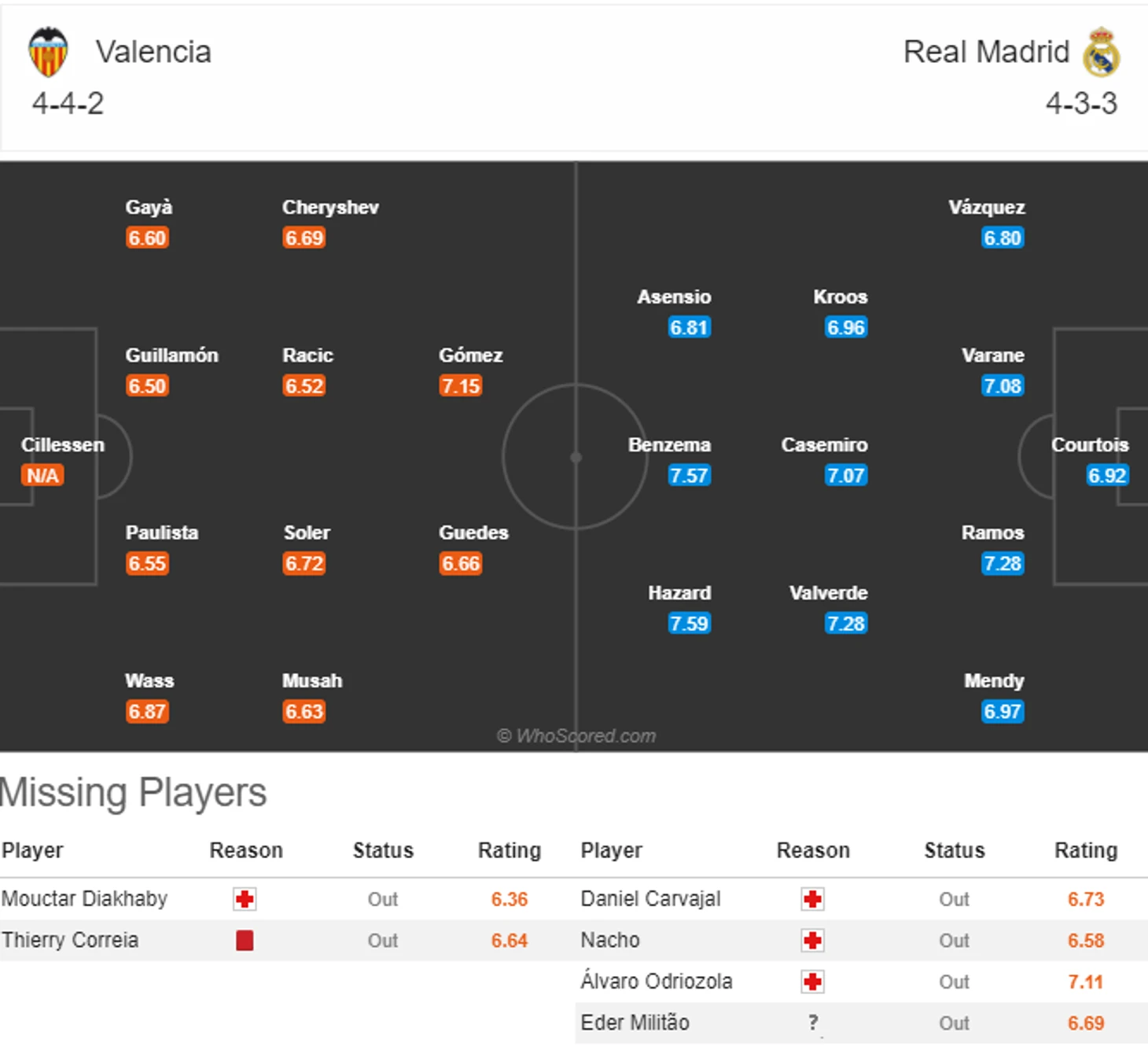Click the WhoScored.com watermark

(x=576, y=736)
